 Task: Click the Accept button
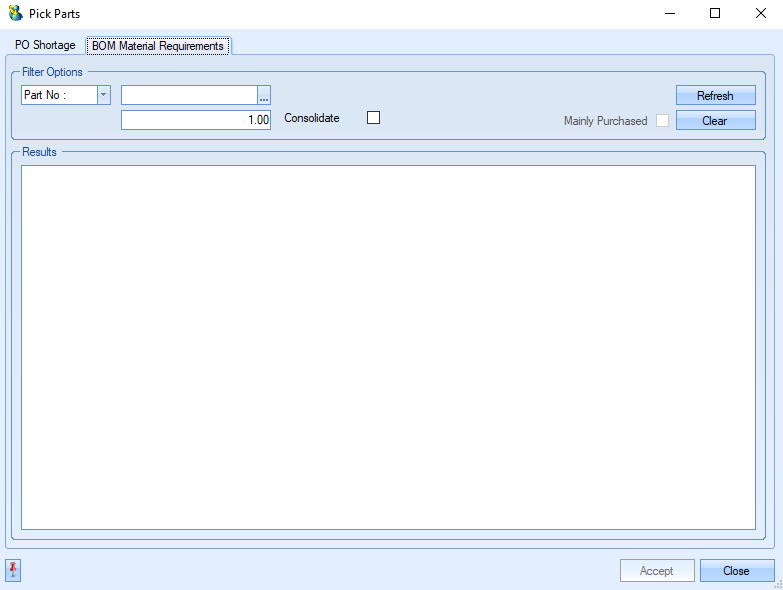[657, 571]
